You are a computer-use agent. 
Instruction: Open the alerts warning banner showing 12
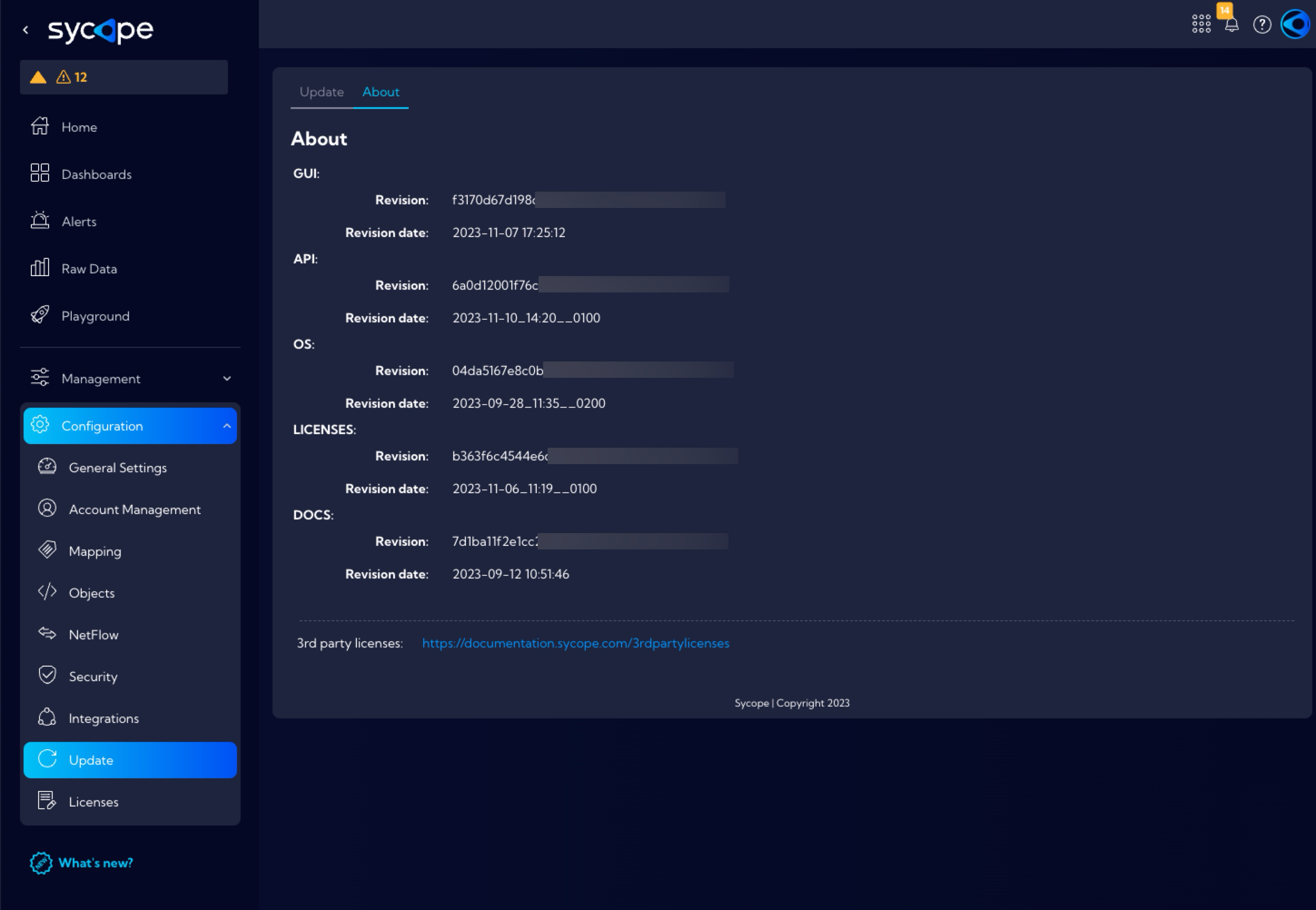click(x=124, y=77)
